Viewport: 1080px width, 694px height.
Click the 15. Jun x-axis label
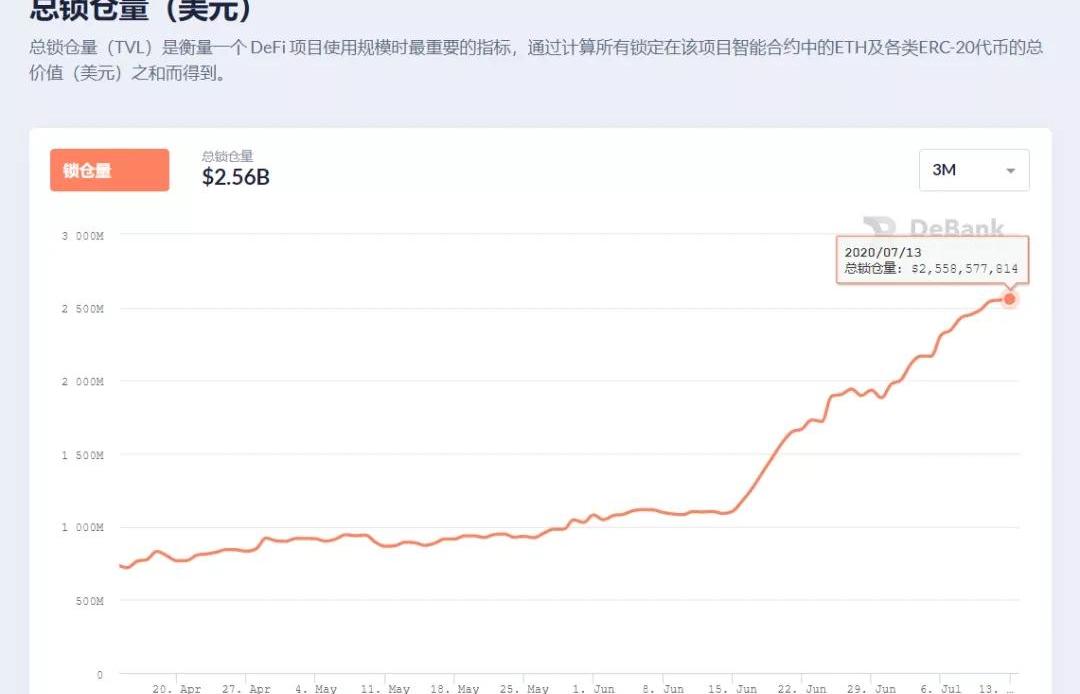coord(732,688)
